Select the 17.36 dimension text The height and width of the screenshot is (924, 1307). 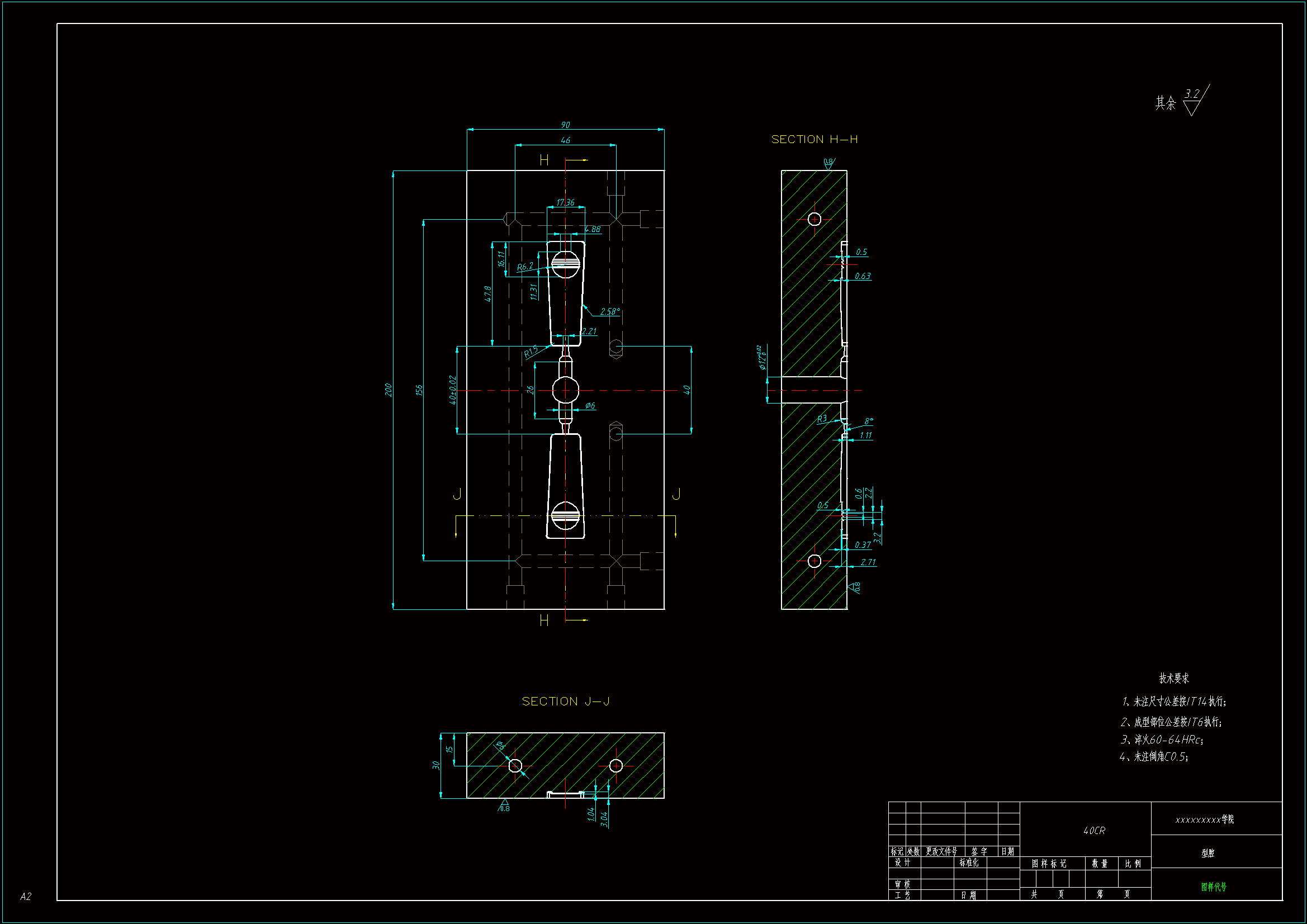coord(565,202)
